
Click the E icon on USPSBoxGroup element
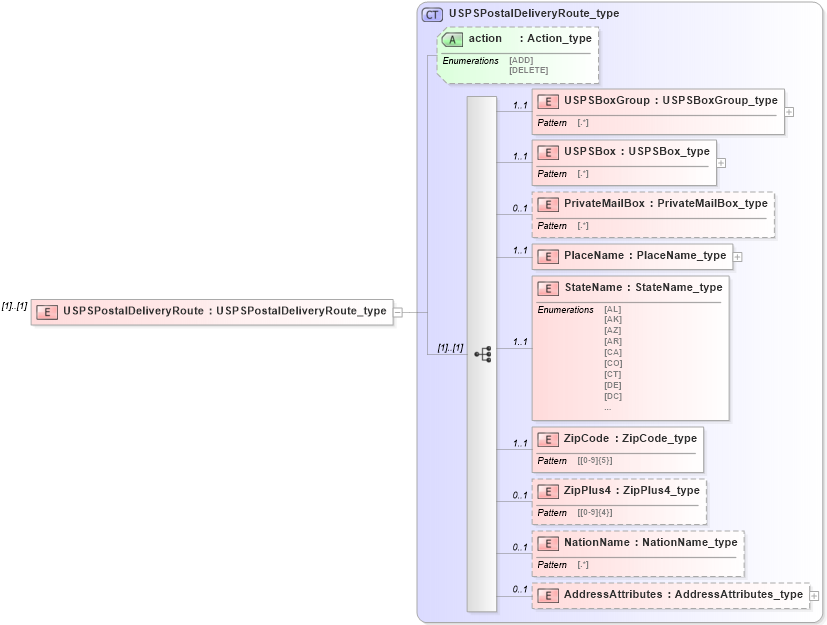(548, 102)
